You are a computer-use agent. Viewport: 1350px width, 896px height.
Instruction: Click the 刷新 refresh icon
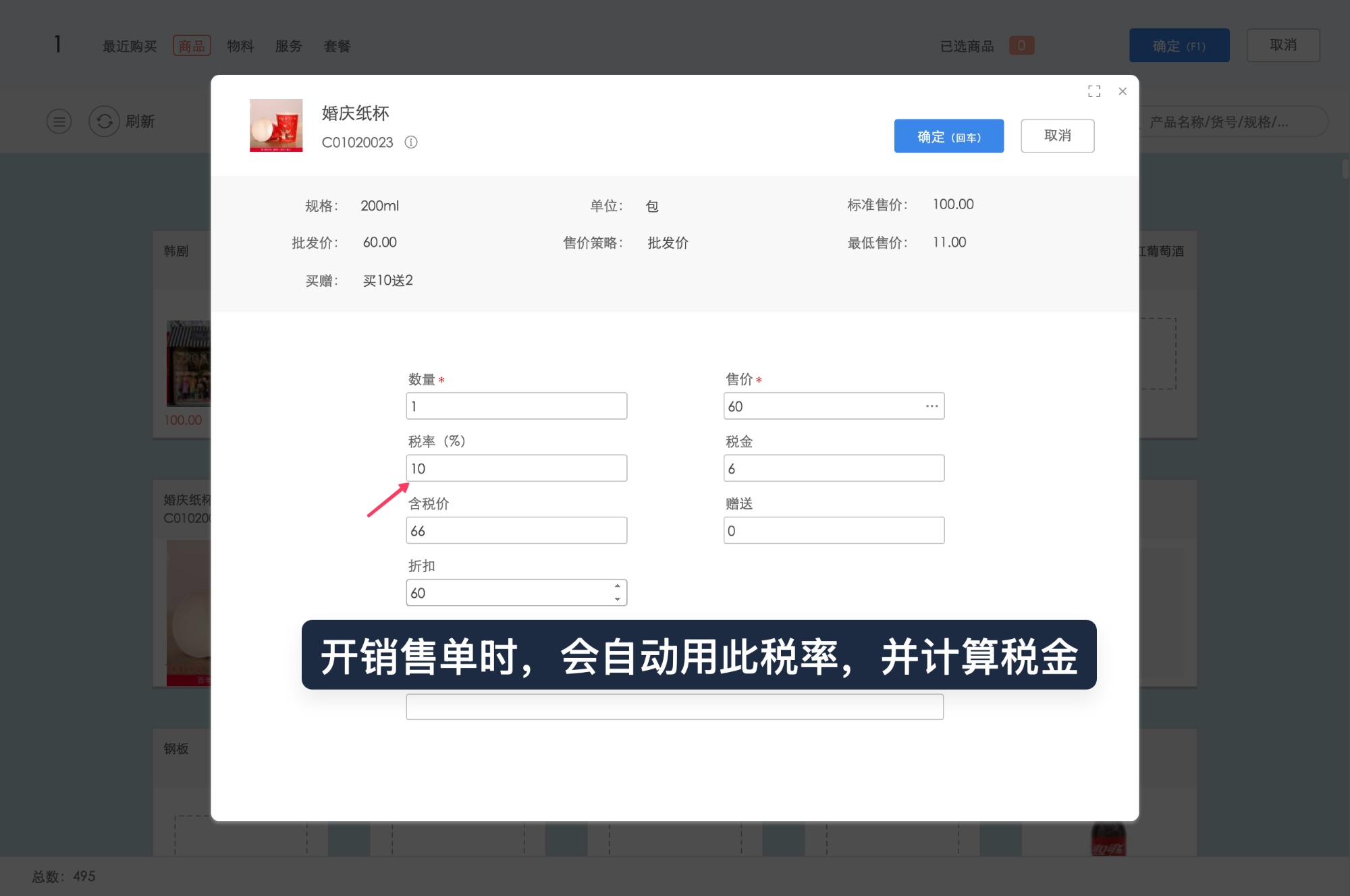click(105, 121)
